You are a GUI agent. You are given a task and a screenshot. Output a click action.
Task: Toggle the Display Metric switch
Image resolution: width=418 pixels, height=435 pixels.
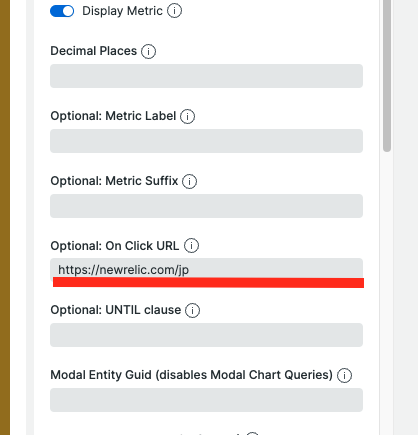point(62,11)
